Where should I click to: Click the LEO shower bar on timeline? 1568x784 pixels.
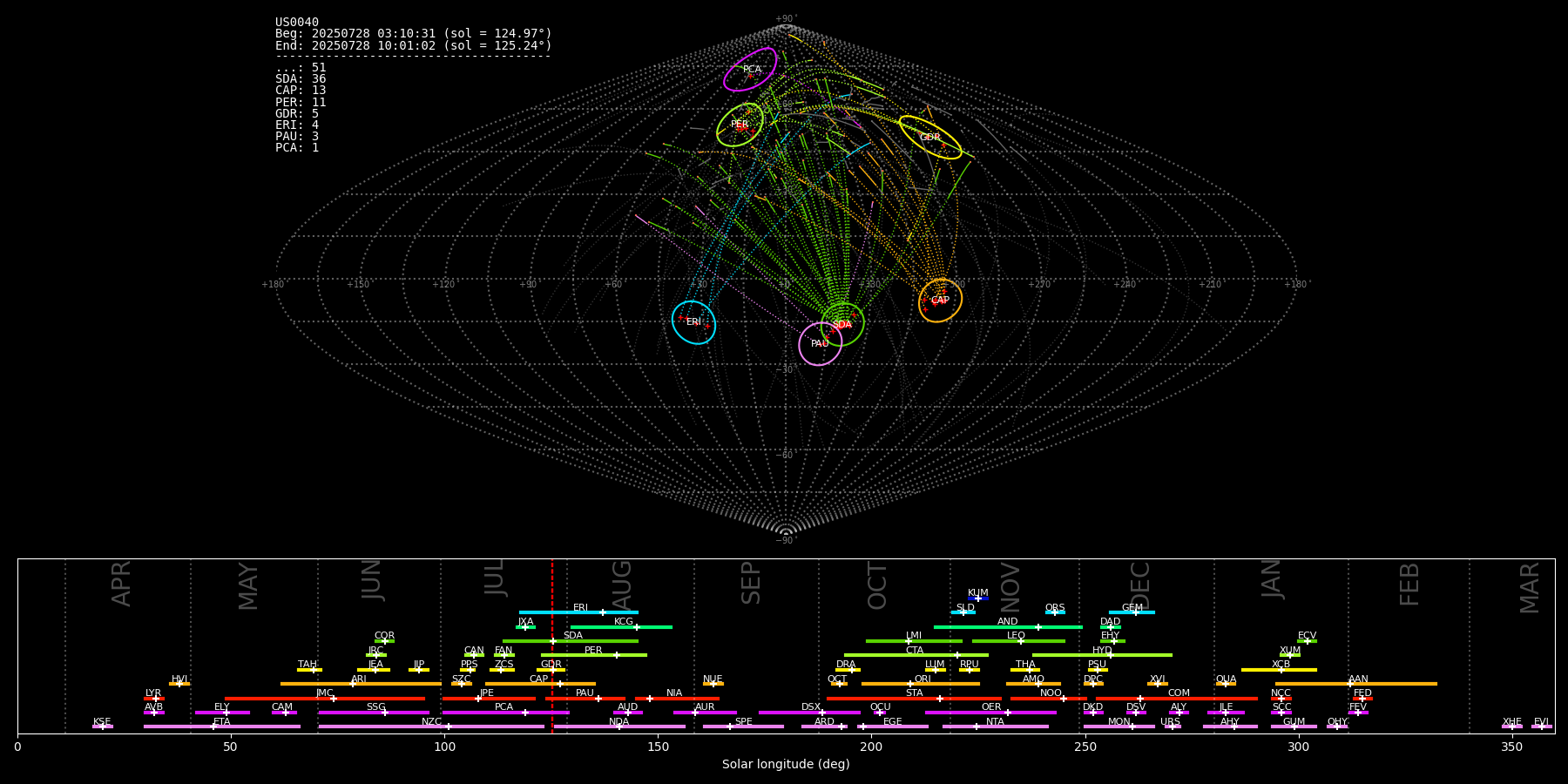click(1018, 641)
